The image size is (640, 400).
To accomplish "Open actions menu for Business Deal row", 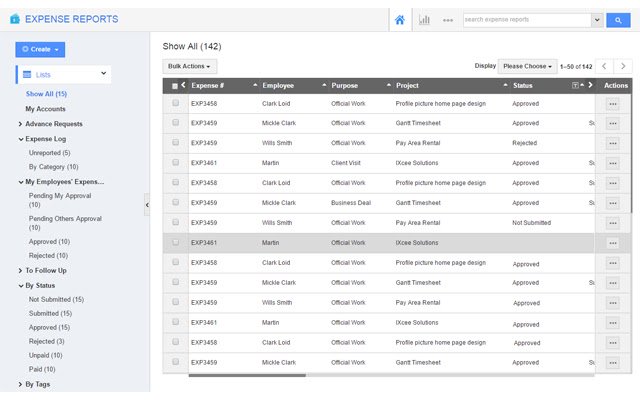I will click(613, 203).
